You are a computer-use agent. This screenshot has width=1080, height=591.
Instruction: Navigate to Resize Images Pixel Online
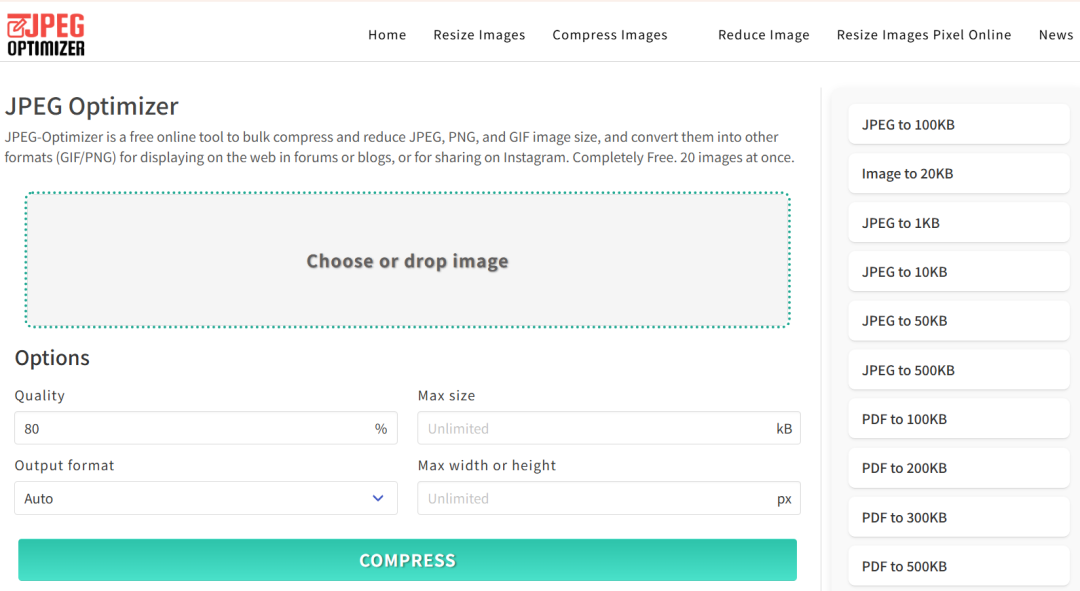point(924,35)
